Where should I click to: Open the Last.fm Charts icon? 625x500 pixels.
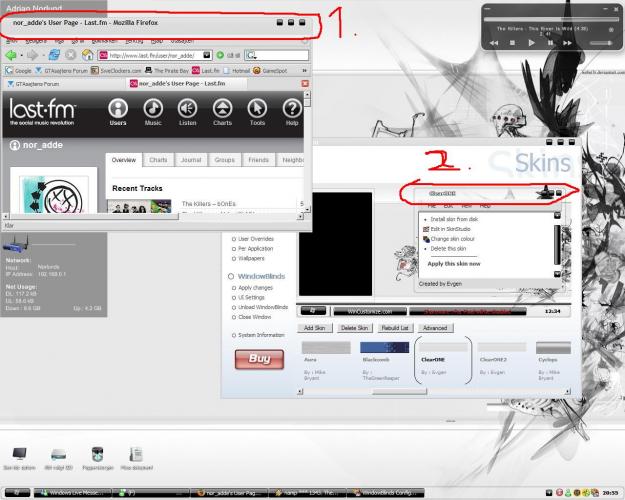223,109
